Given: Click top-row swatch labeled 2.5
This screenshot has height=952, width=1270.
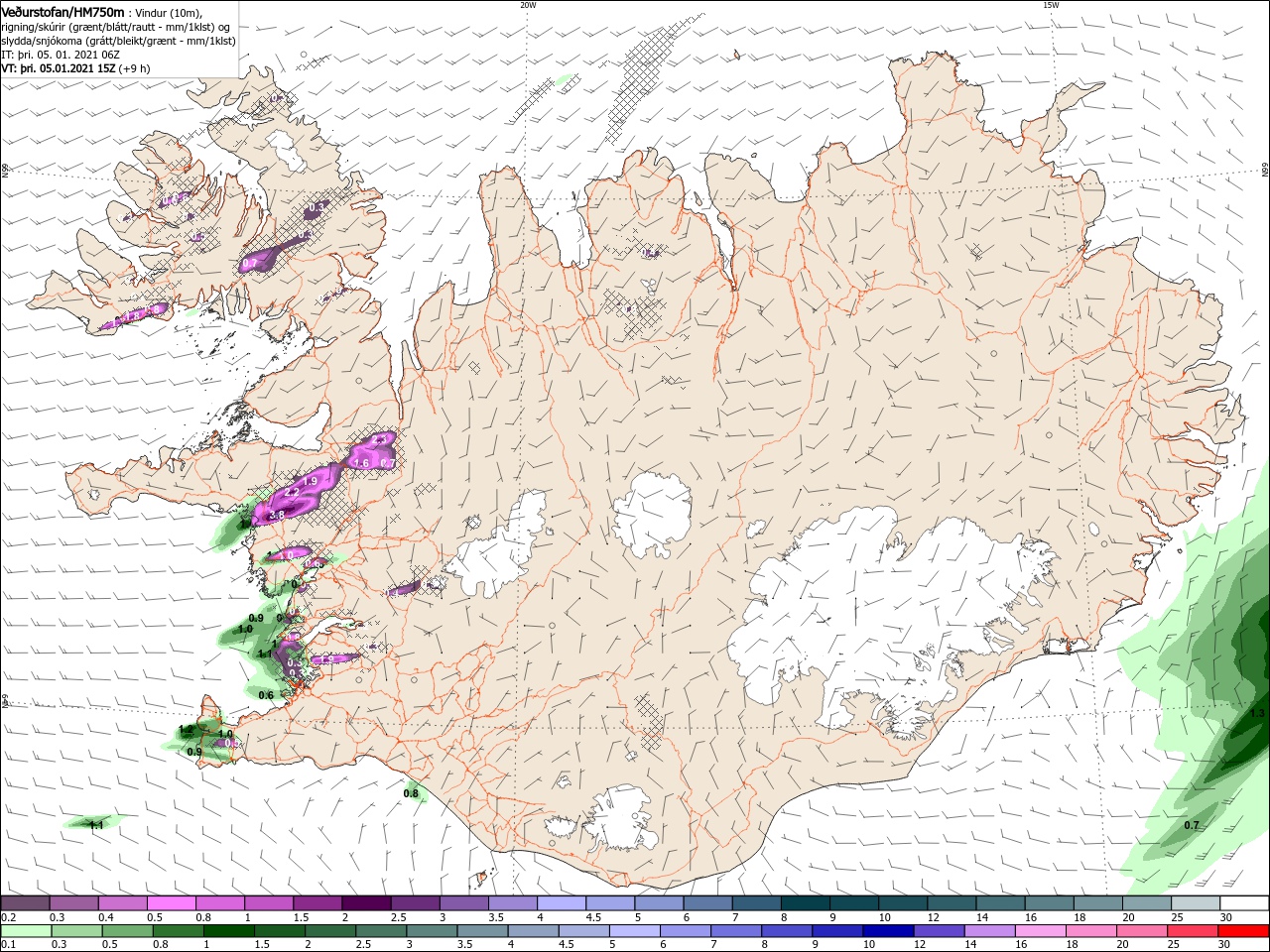Looking at the screenshot, I should pos(415,903).
